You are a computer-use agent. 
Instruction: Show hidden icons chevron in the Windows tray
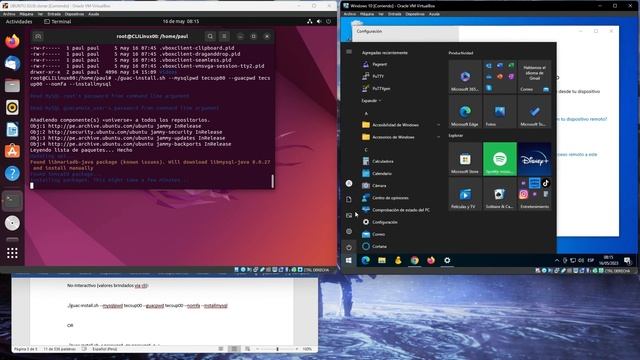[557, 260]
